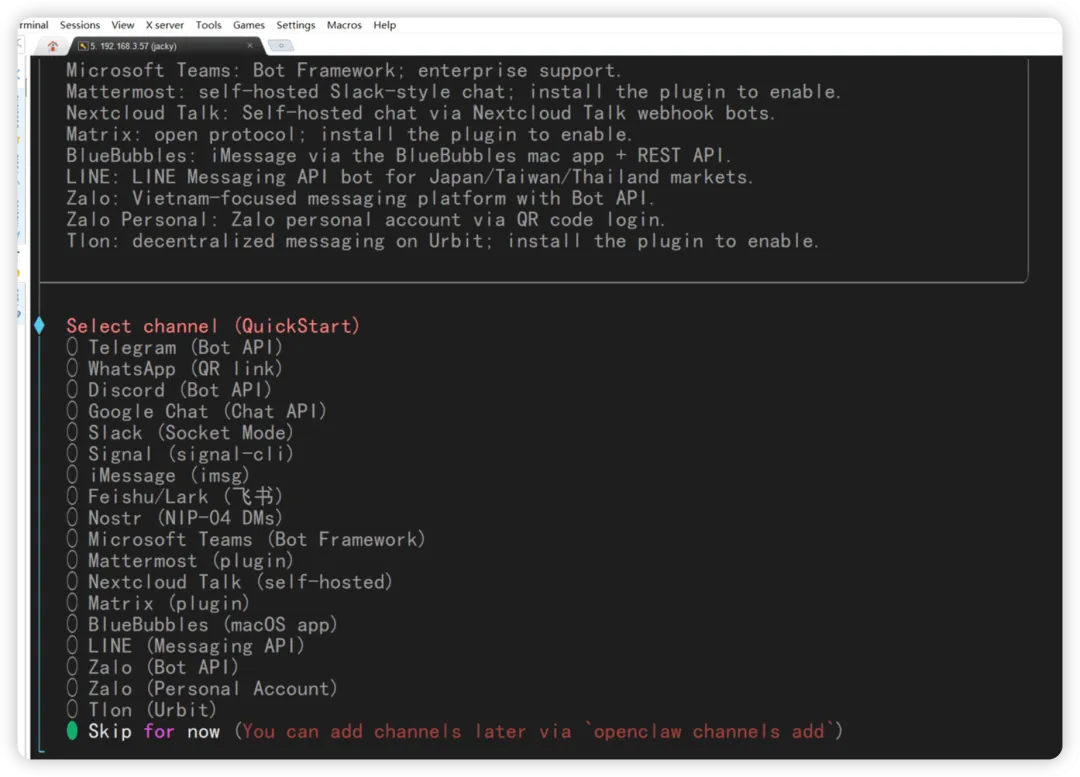Click the Zalo: Vietnam-focused messaging line
The image size is (1080, 777).
pos(360,198)
